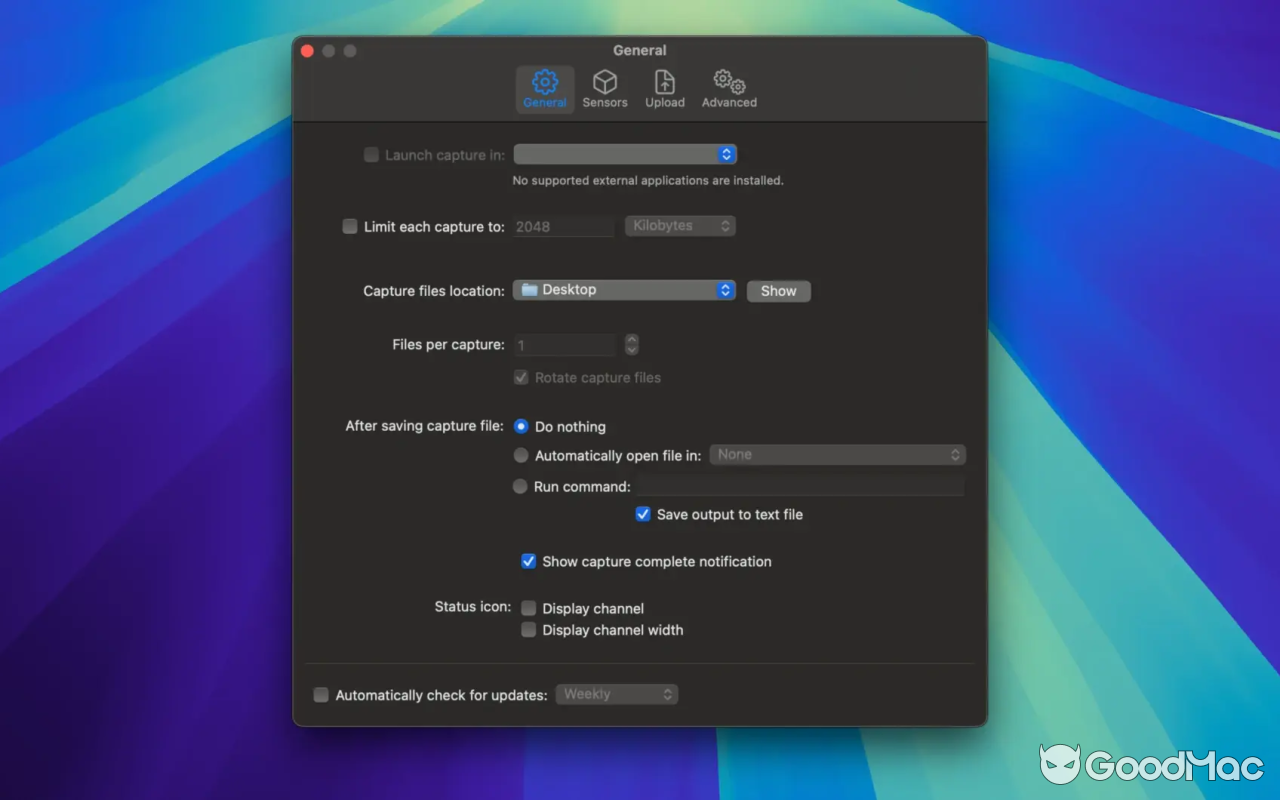Select the Do nothing radio button

[520, 426]
